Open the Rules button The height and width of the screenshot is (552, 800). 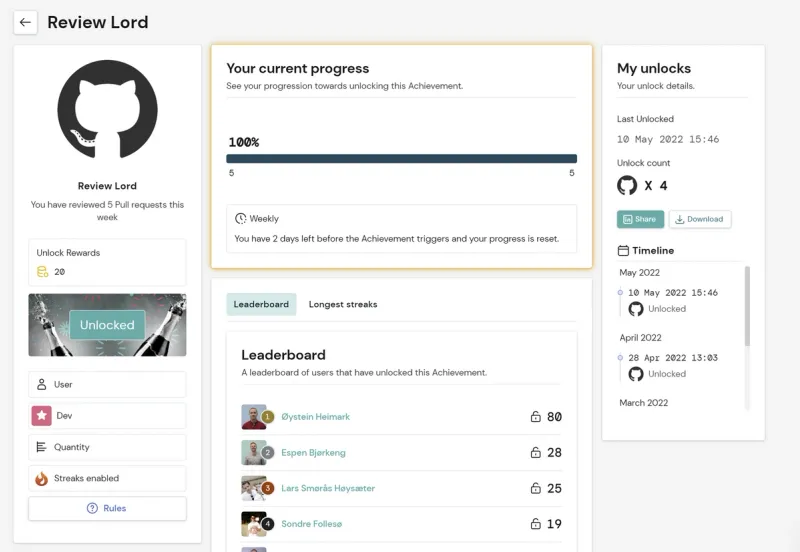click(x=107, y=509)
